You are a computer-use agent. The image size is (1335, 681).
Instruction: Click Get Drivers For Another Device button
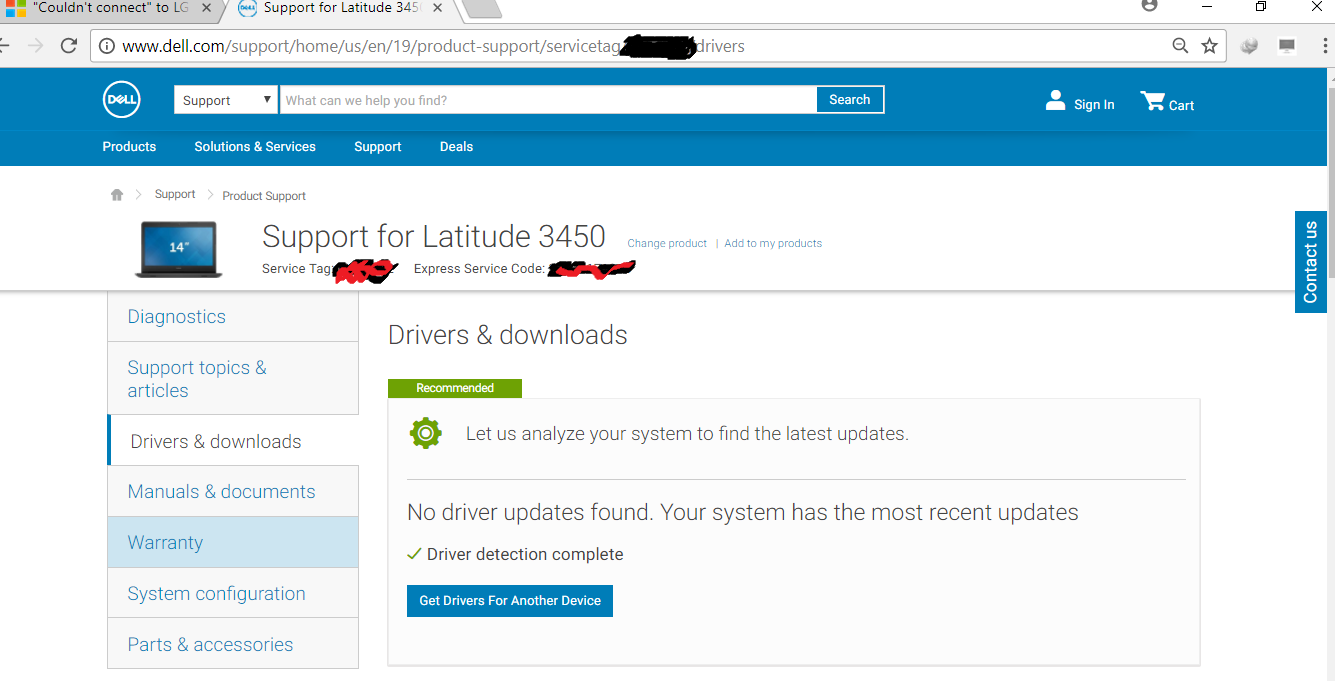[510, 600]
